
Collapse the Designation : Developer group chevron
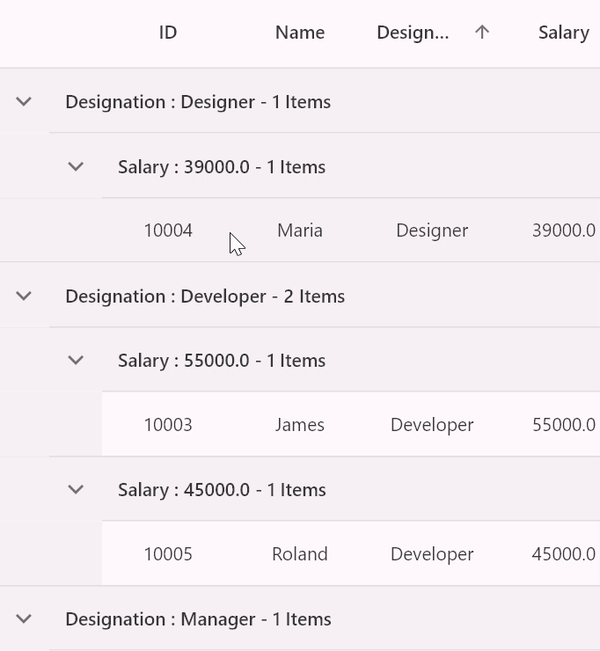pos(24,296)
